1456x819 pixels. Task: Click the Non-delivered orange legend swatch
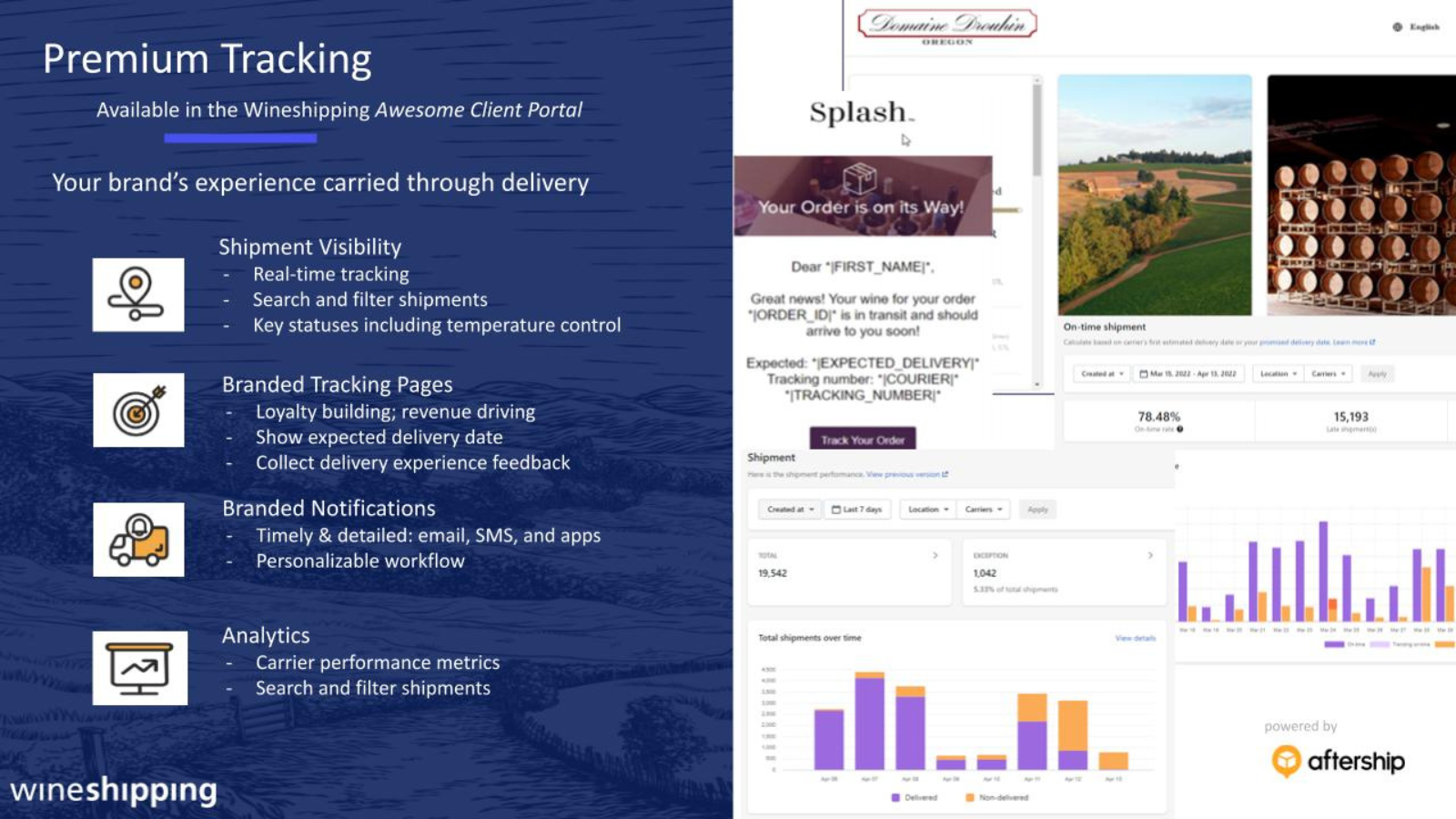970,797
